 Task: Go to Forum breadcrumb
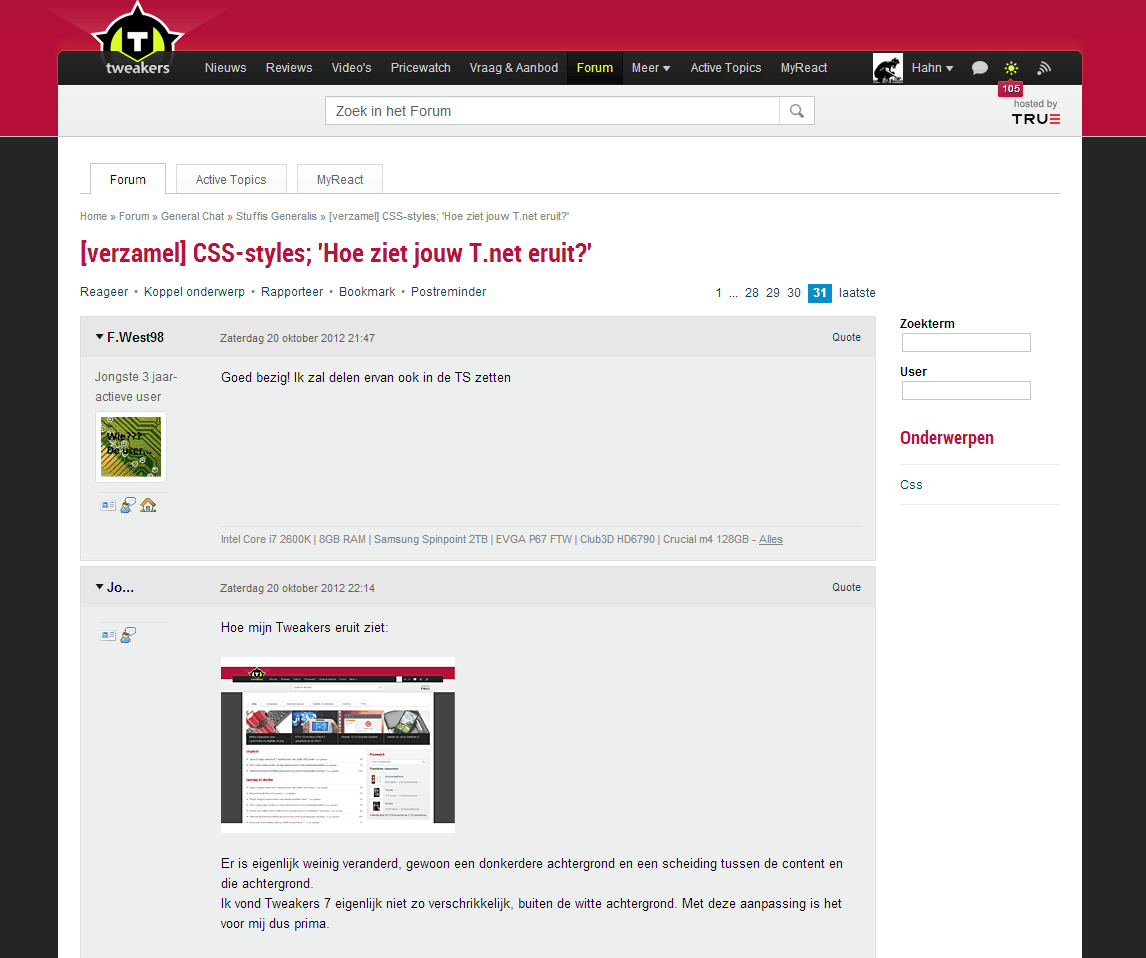pos(134,216)
